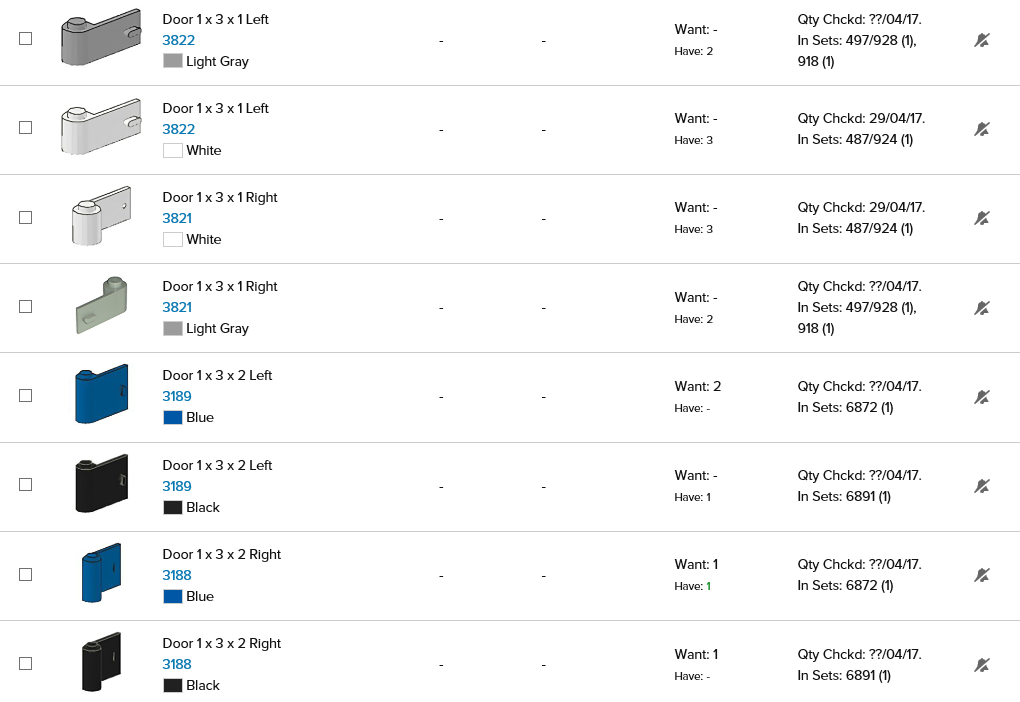Check the Blue Door 1x3x2 Left row

tap(26, 395)
